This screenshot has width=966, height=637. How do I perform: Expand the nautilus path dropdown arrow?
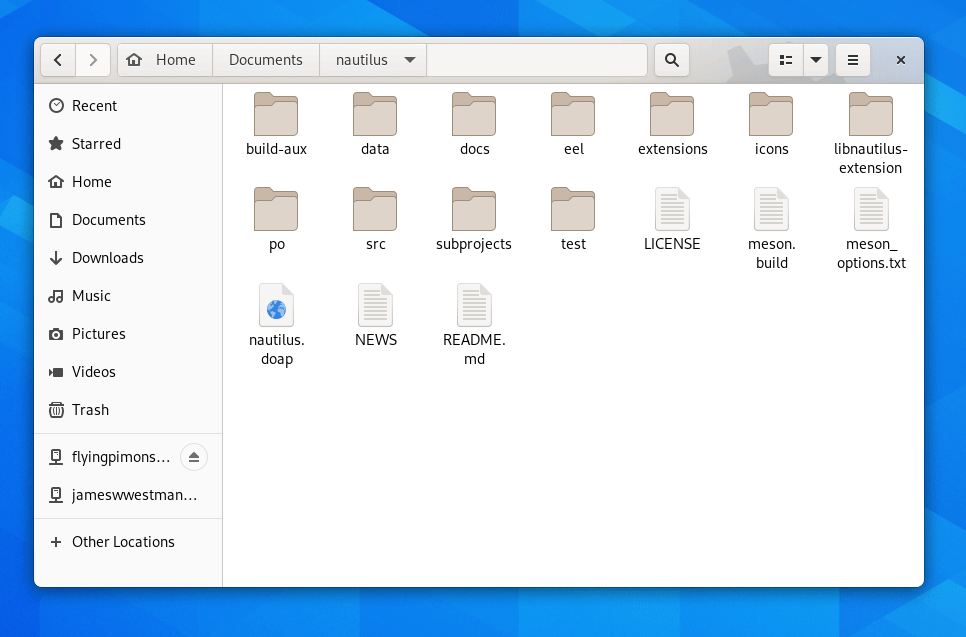410,60
